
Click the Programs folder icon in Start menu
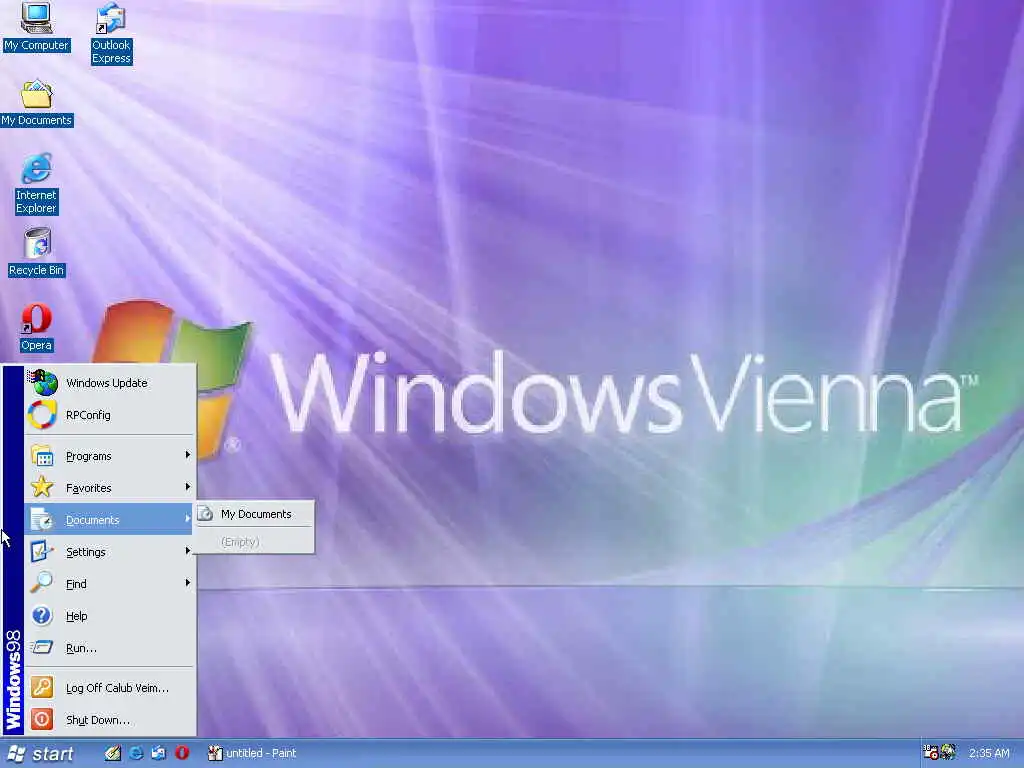coord(42,455)
